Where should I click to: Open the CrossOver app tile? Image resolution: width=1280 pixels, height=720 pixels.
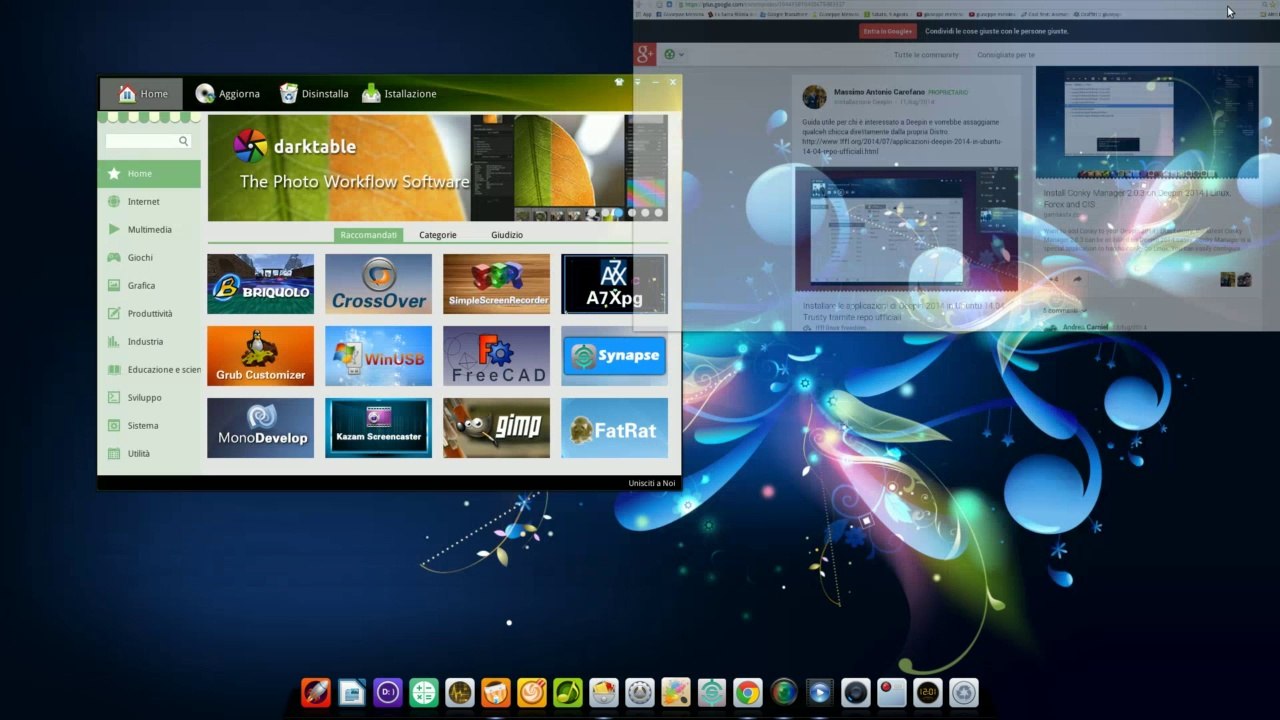(x=378, y=284)
